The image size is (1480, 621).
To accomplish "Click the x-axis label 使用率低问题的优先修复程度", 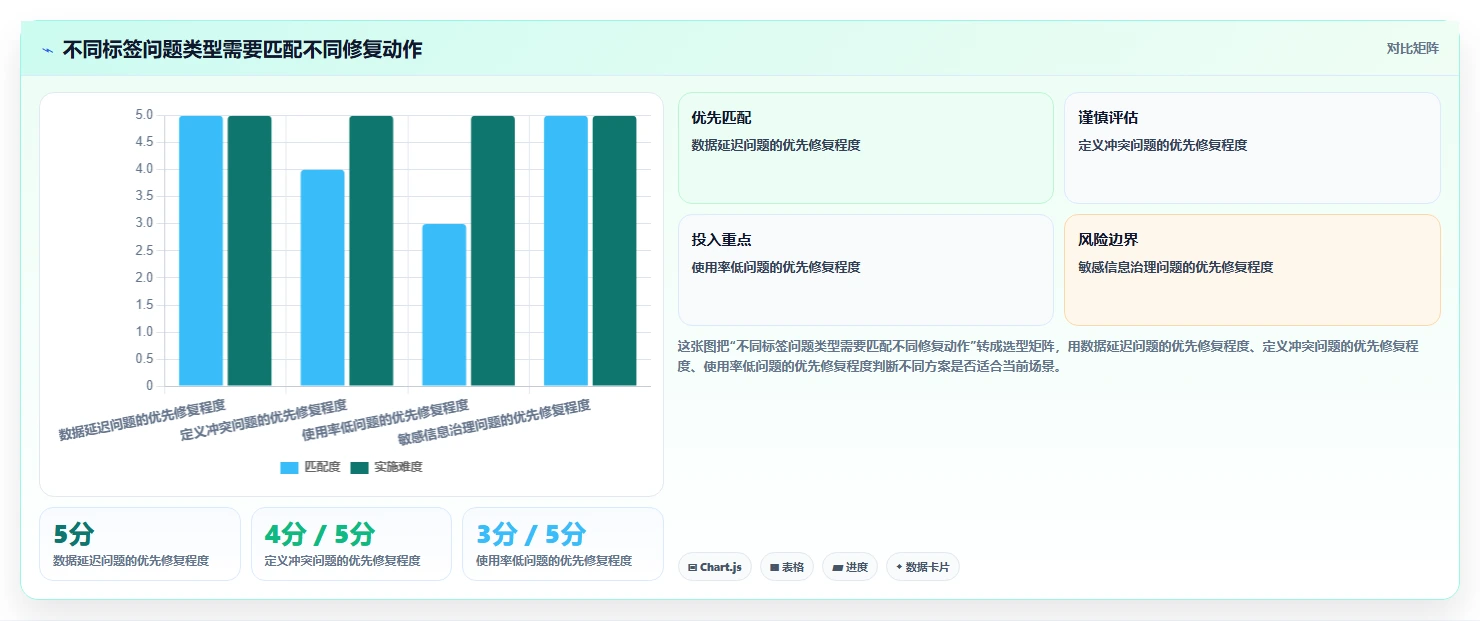I will coord(385,420).
